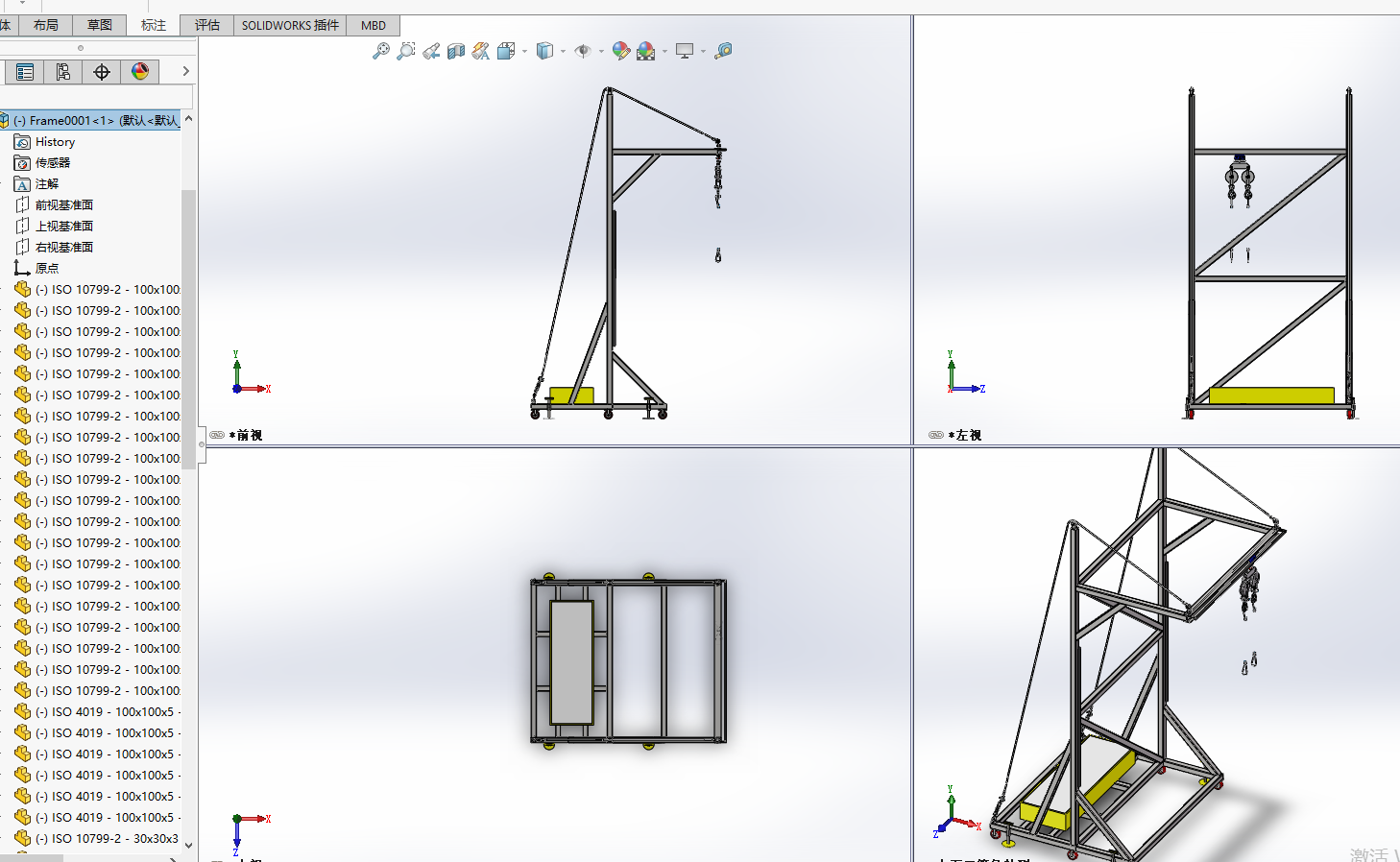Viewport: 1400px width, 862px height.
Task: Toggle Hide/Show Items eye icon
Action: coord(582,51)
